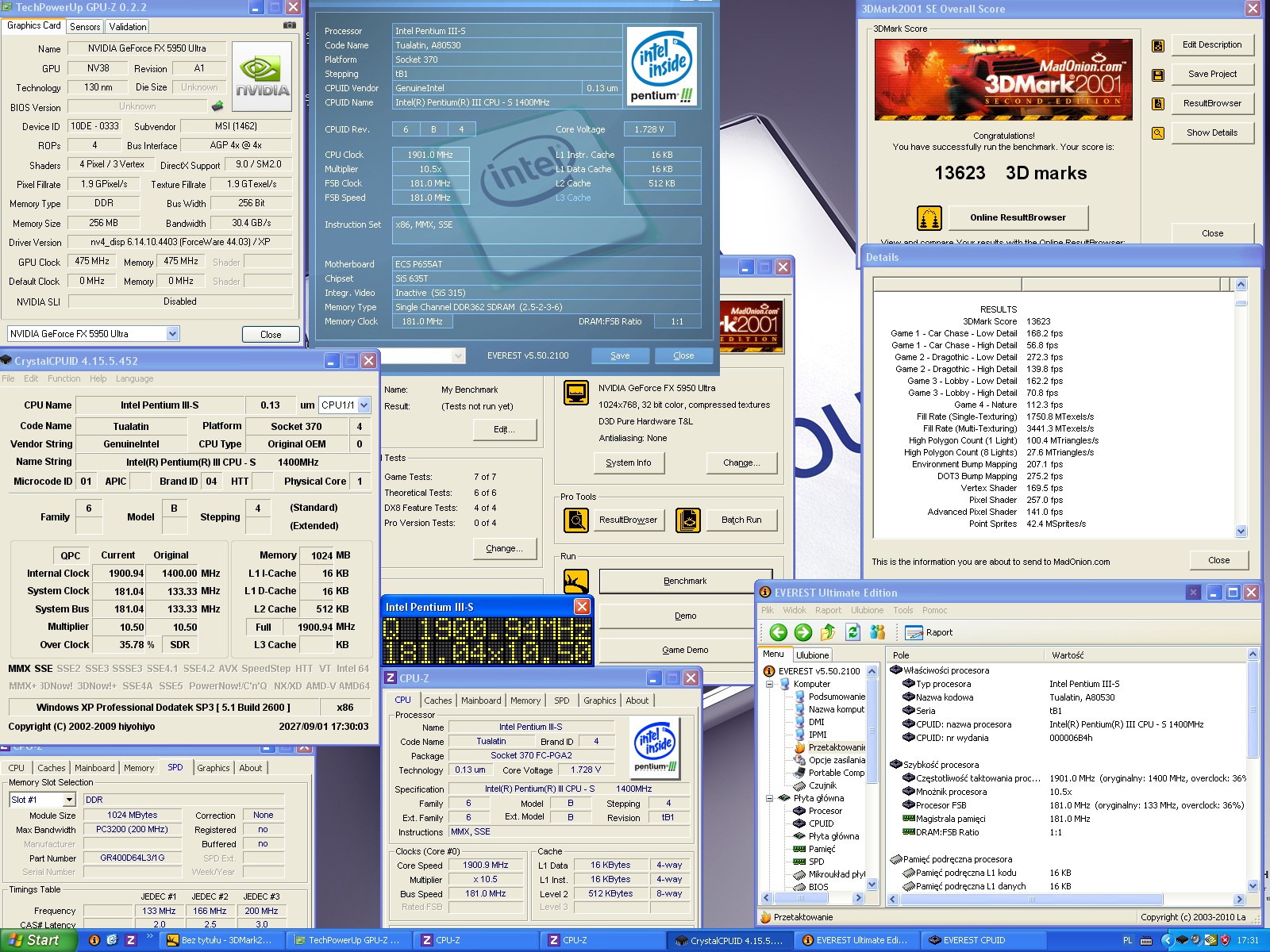Click the floppy icon beside Save Project
Image resolution: width=1270 pixels, height=952 pixels.
(1158, 75)
